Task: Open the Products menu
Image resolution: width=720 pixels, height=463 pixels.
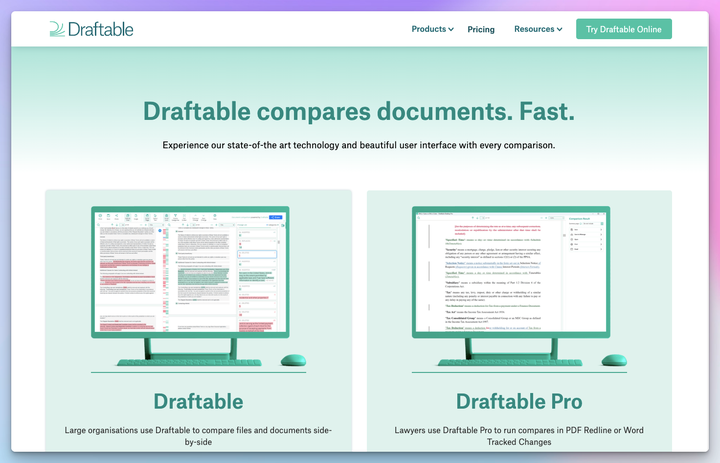Action: [x=428, y=29]
